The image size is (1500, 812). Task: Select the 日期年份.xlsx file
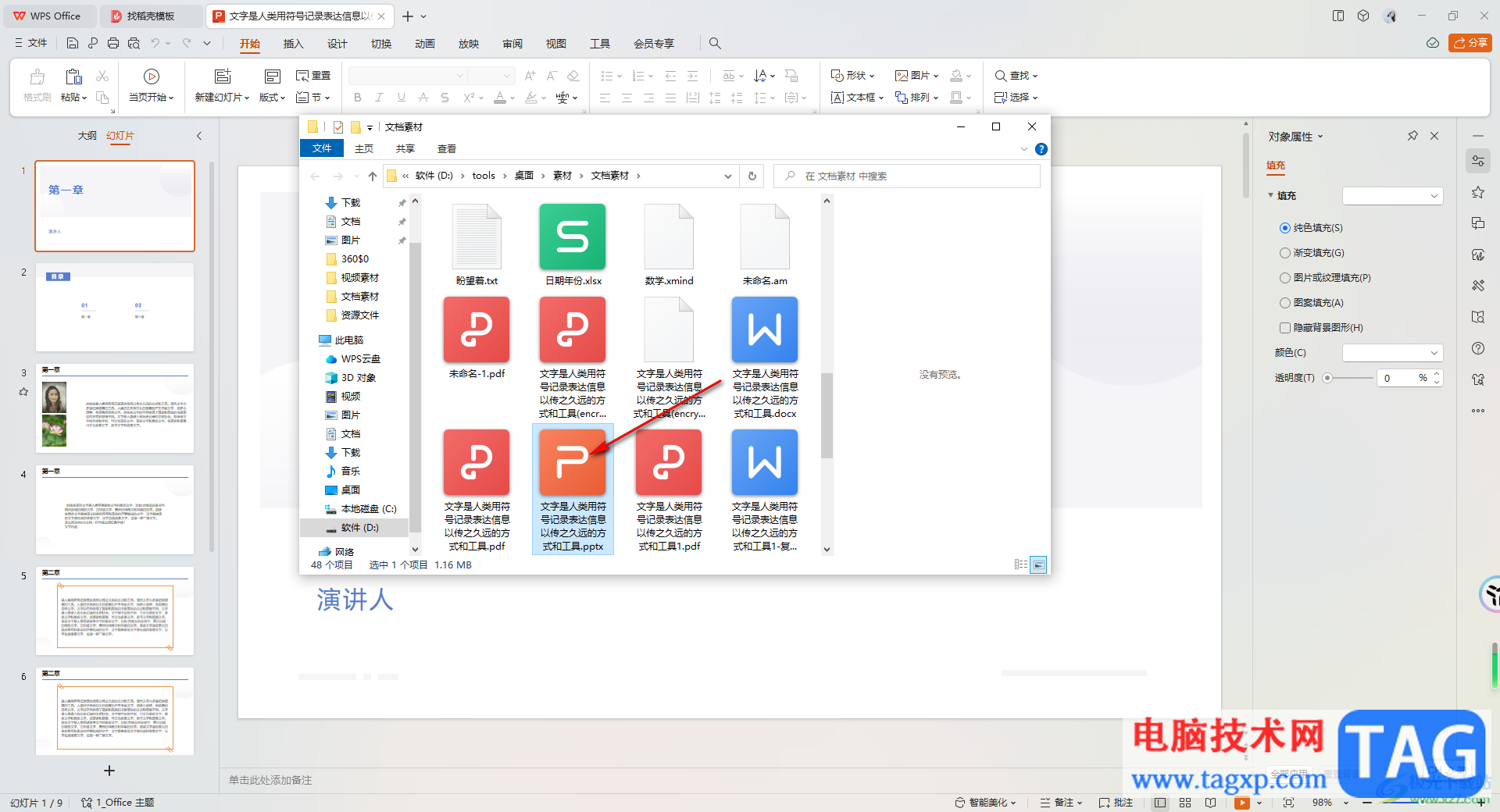point(573,245)
